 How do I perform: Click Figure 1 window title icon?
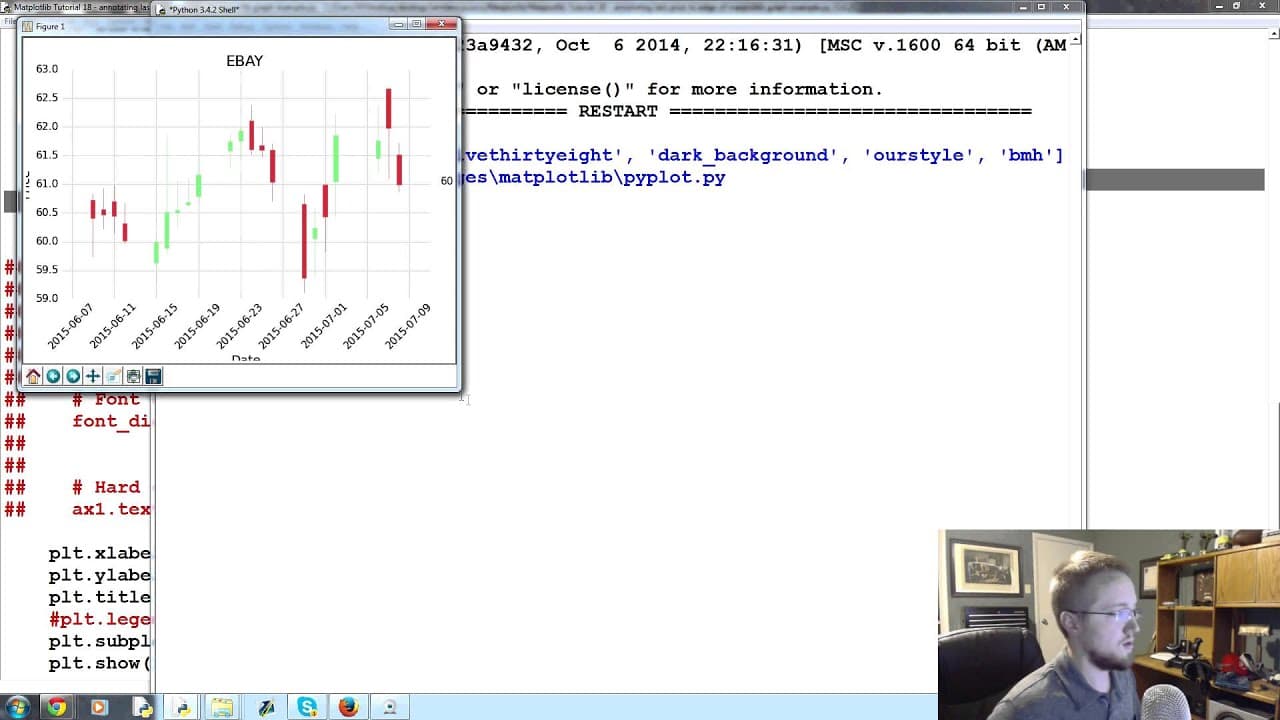tap(28, 26)
